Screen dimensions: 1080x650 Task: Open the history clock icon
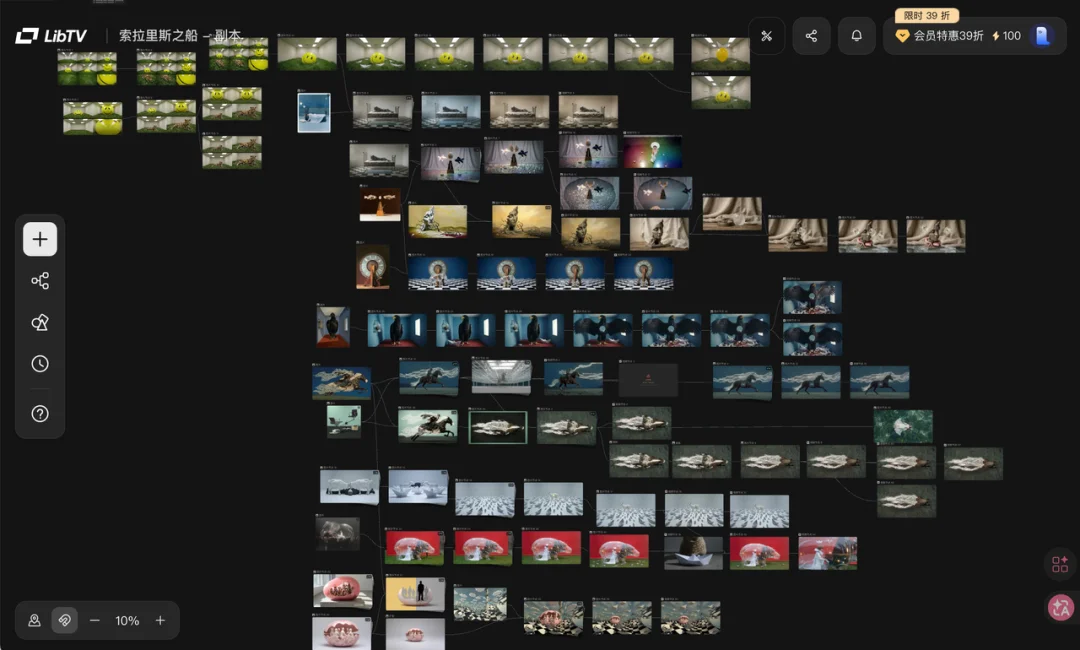click(x=40, y=364)
